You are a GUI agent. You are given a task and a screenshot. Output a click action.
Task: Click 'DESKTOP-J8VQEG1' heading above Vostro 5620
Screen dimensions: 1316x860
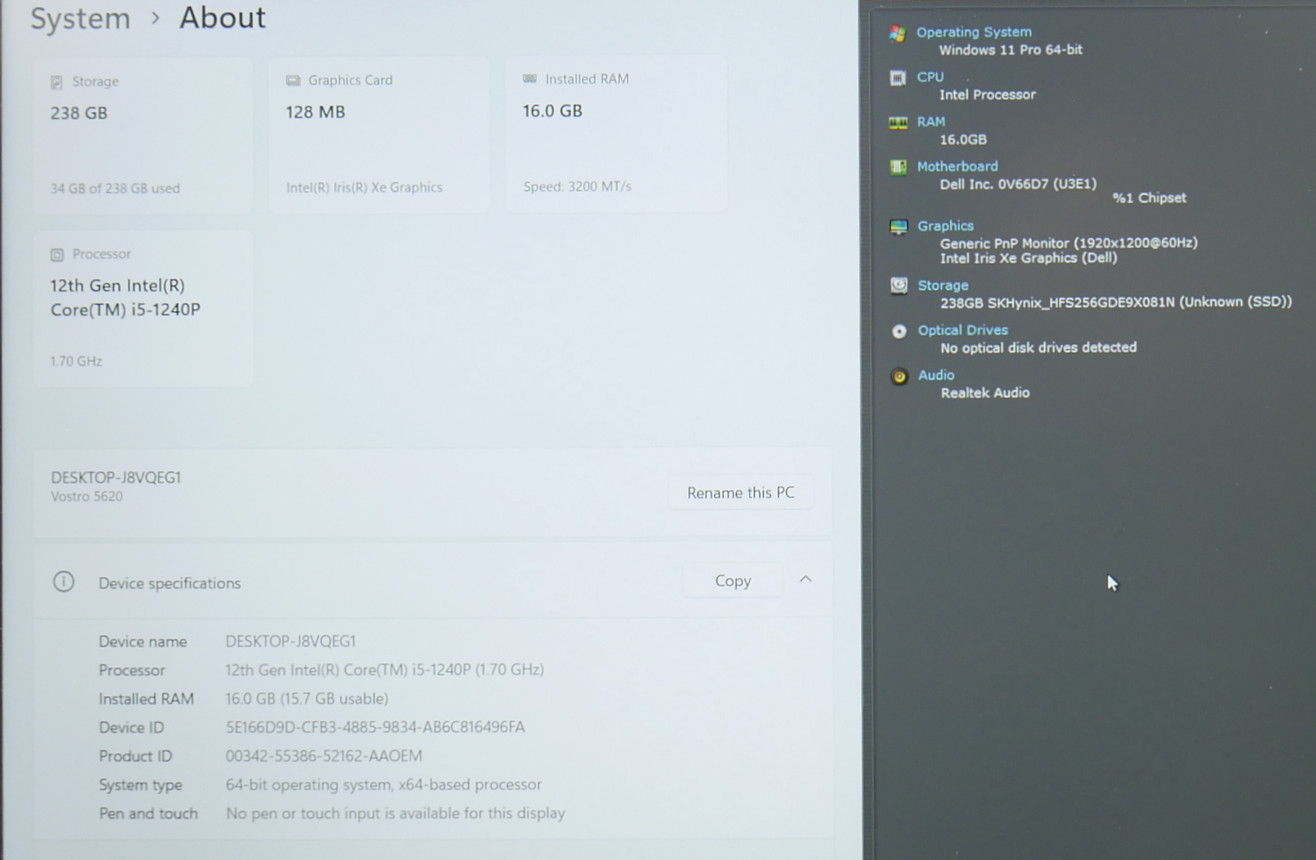[x=116, y=478]
